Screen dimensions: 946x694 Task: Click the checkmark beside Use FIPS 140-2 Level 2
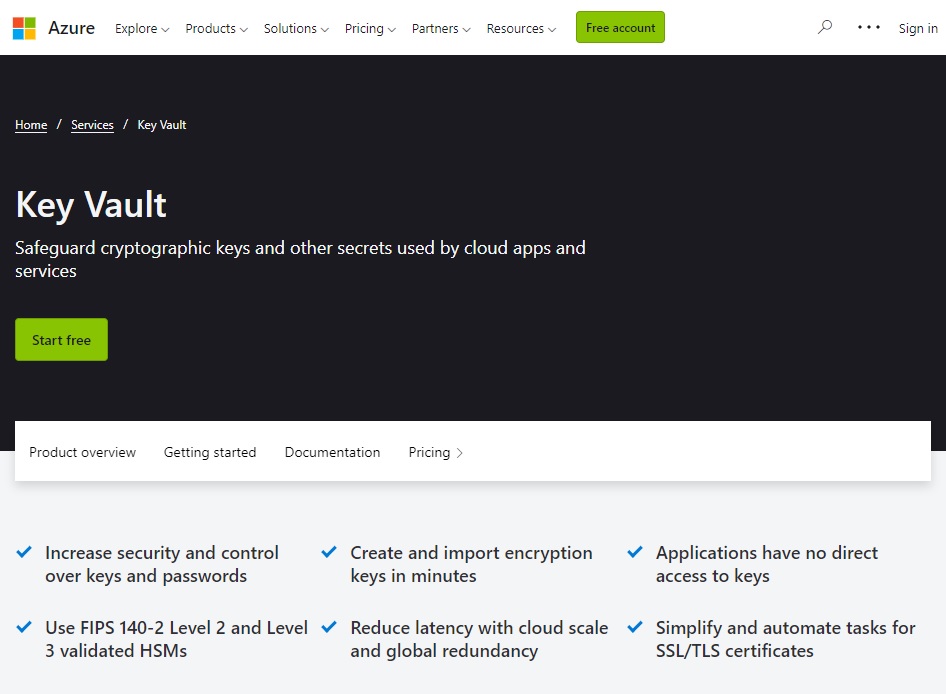24,627
